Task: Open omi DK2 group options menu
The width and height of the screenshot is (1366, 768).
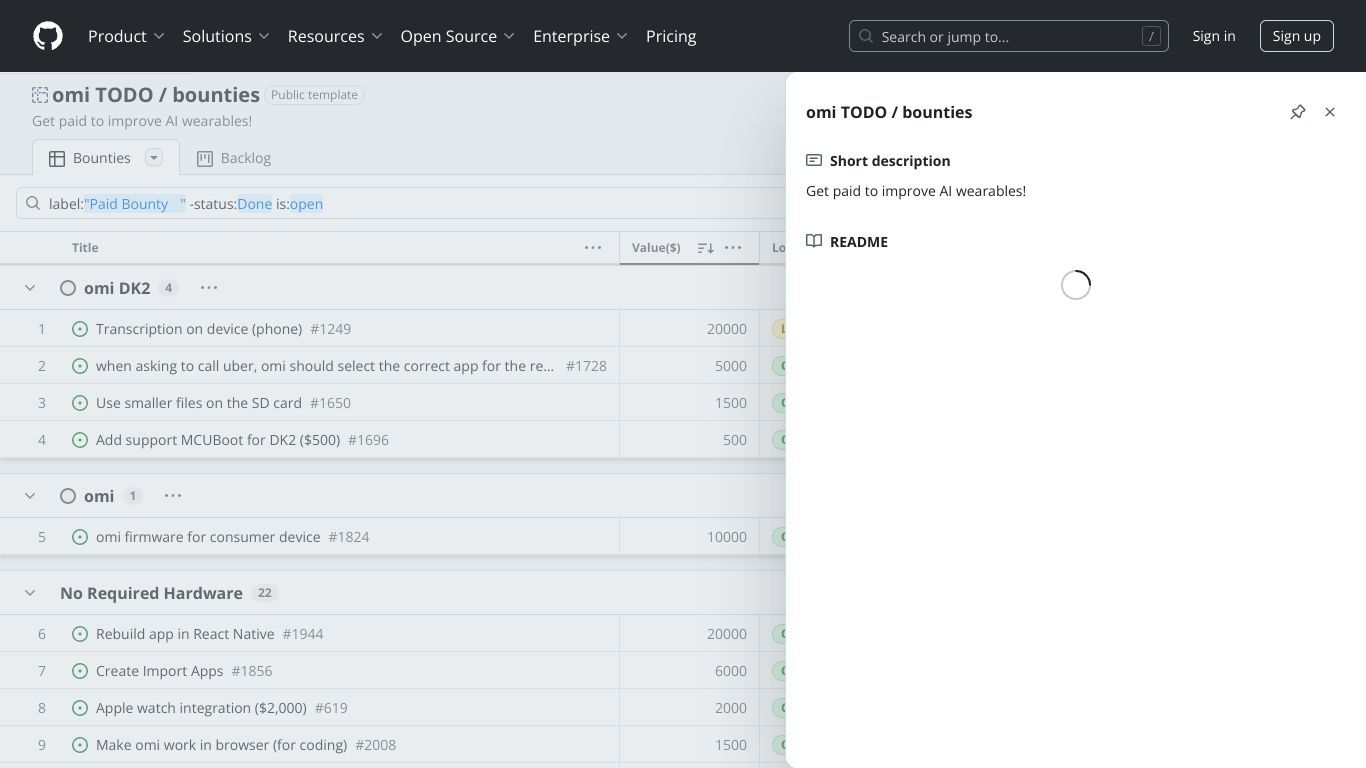Action: [209, 288]
